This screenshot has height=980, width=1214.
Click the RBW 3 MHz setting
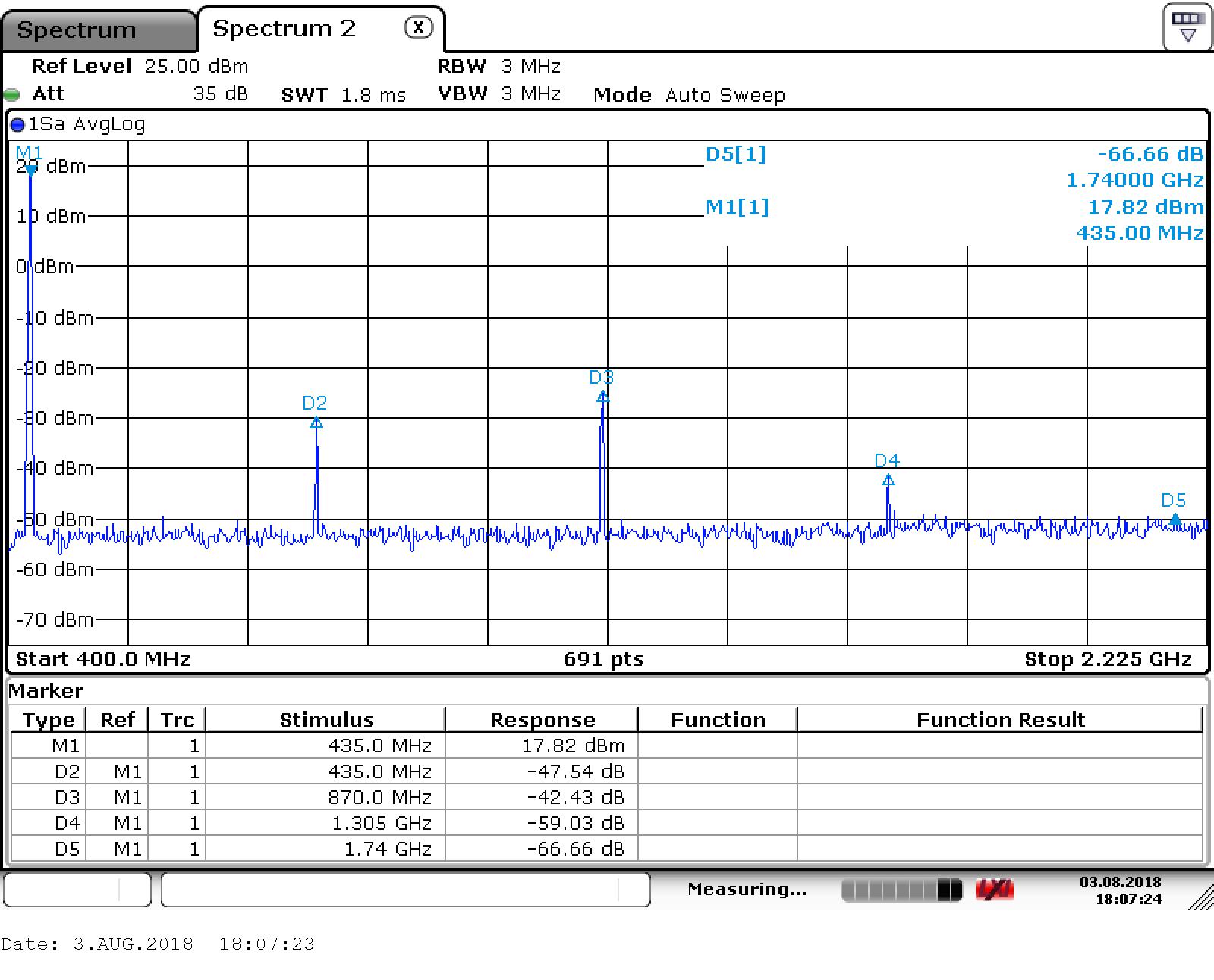point(499,66)
